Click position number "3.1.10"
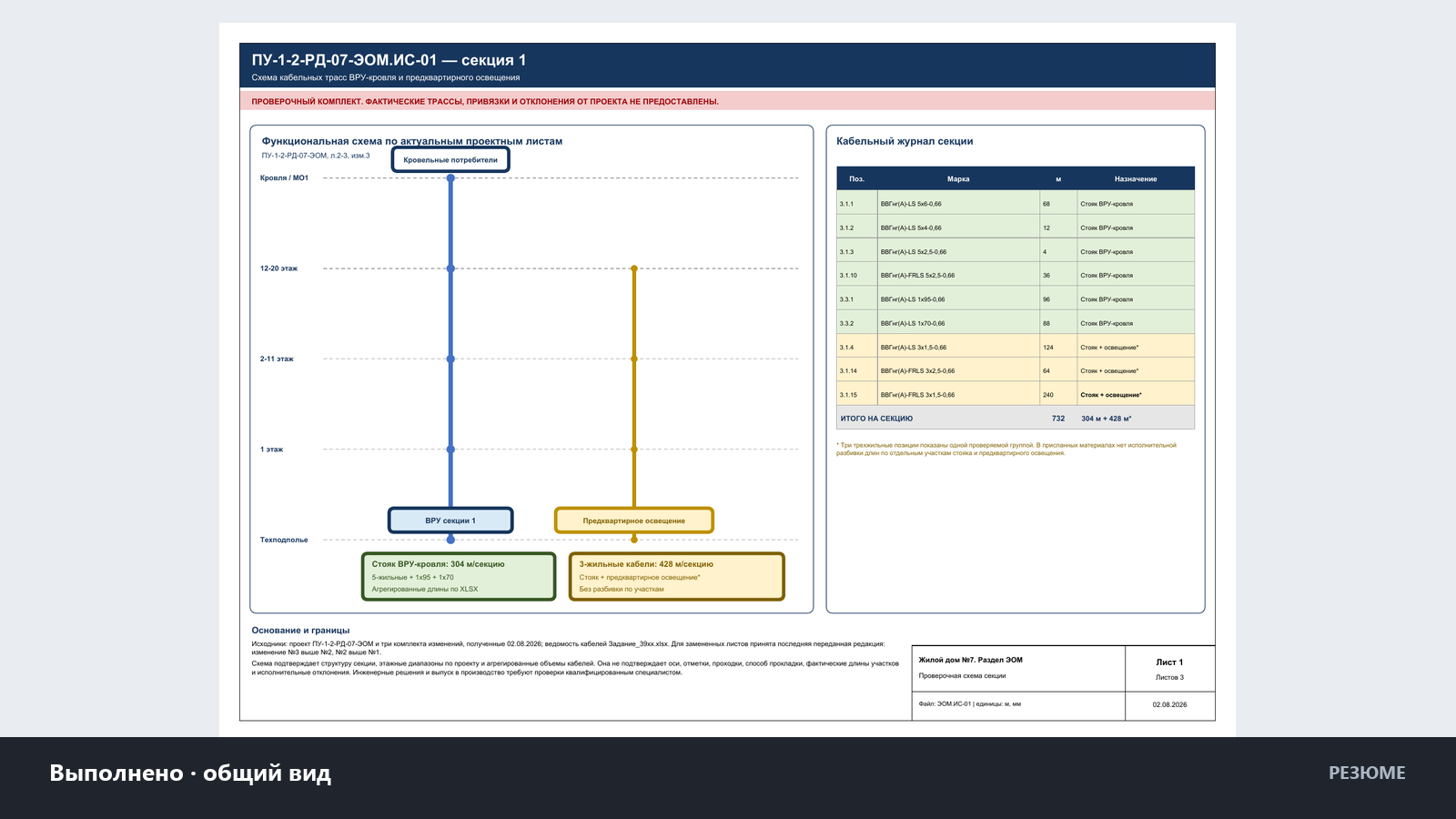 [848, 275]
